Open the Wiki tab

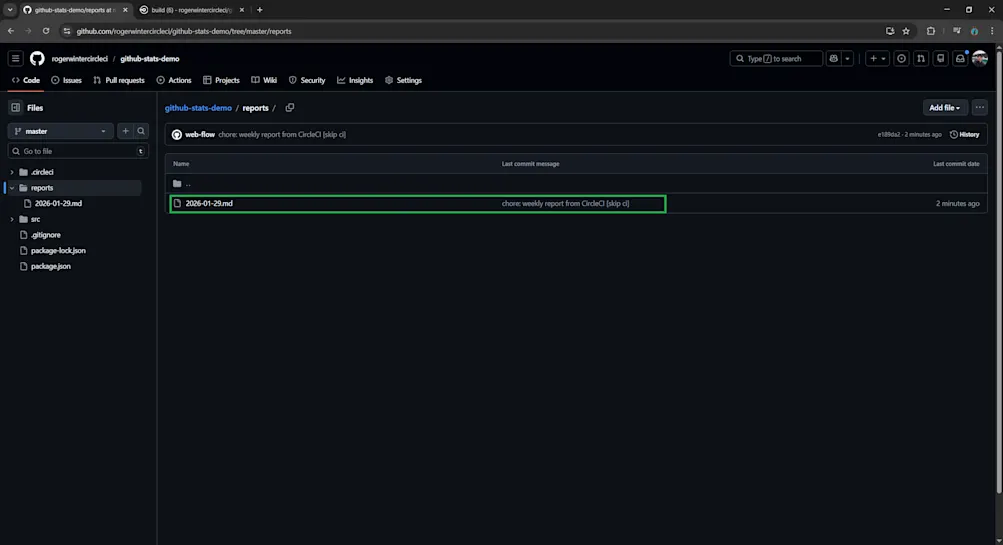[264, 80]
